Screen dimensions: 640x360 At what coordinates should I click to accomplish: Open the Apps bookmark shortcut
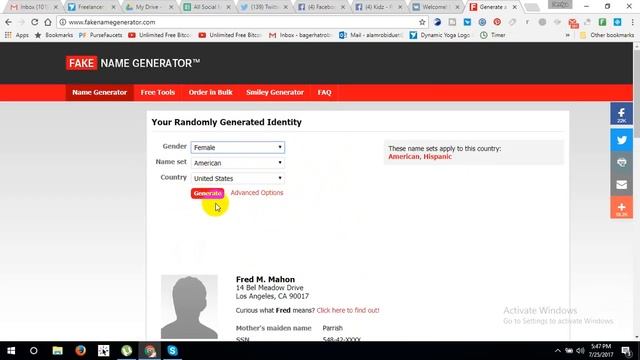point(17,35)
